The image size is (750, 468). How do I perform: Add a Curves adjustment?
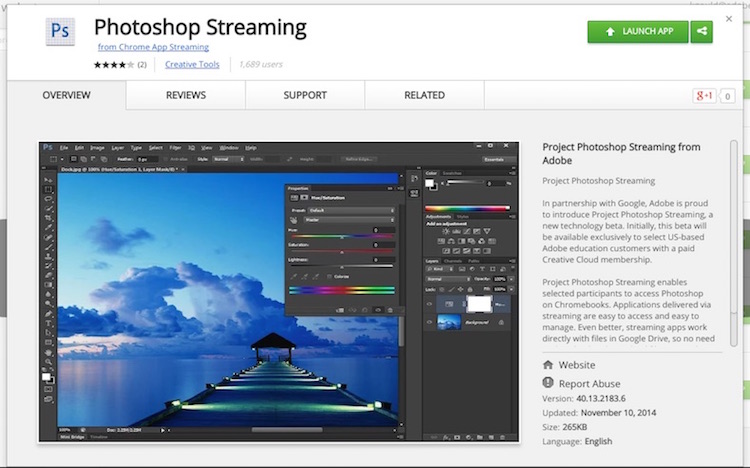[x=466, y=232]
